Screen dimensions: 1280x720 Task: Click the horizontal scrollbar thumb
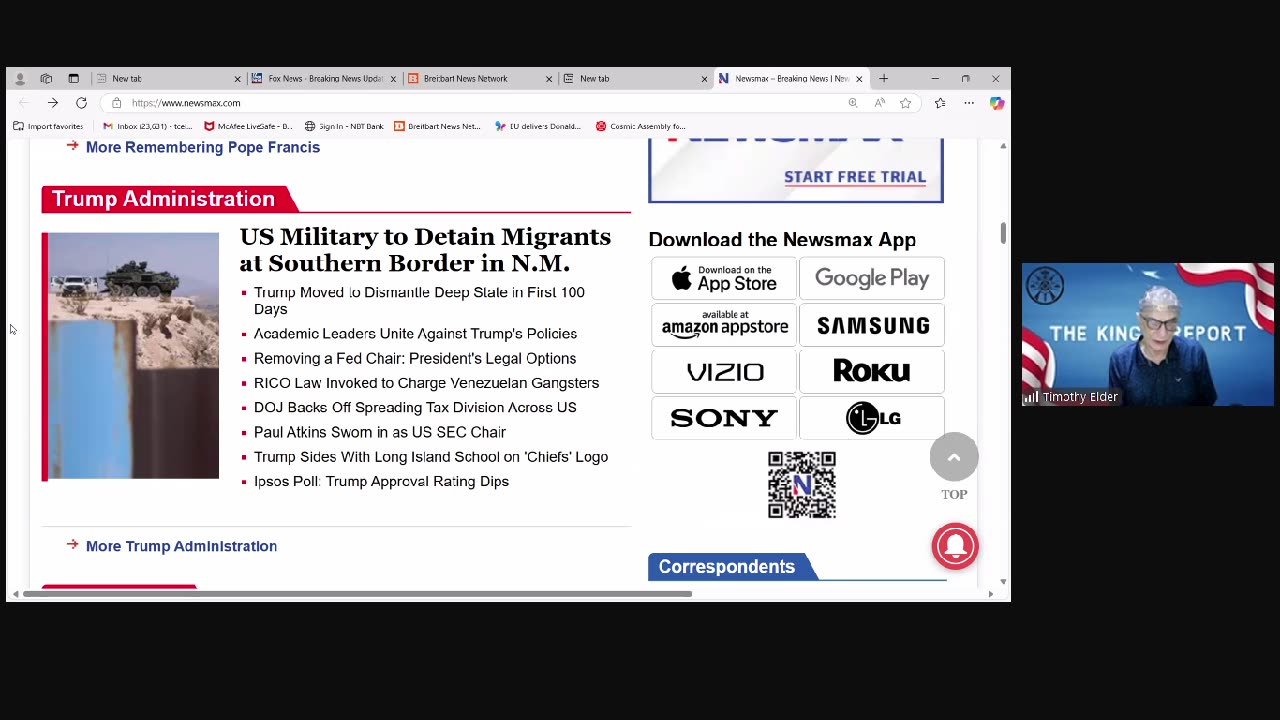pos(357,594)
